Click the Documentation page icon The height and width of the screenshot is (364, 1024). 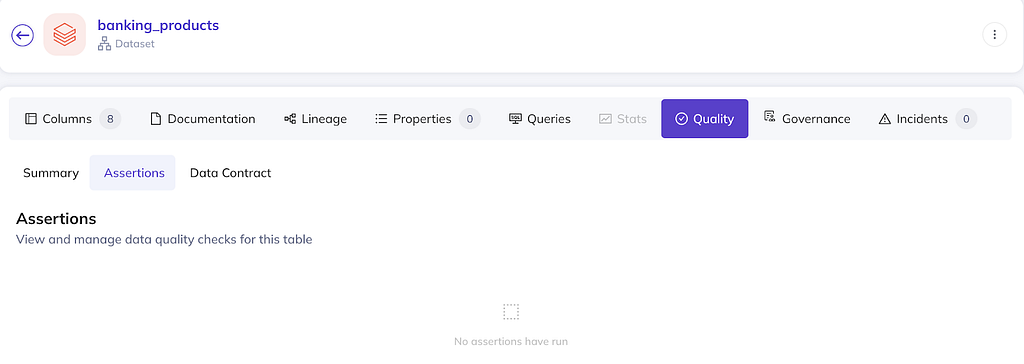coord(155,119)
